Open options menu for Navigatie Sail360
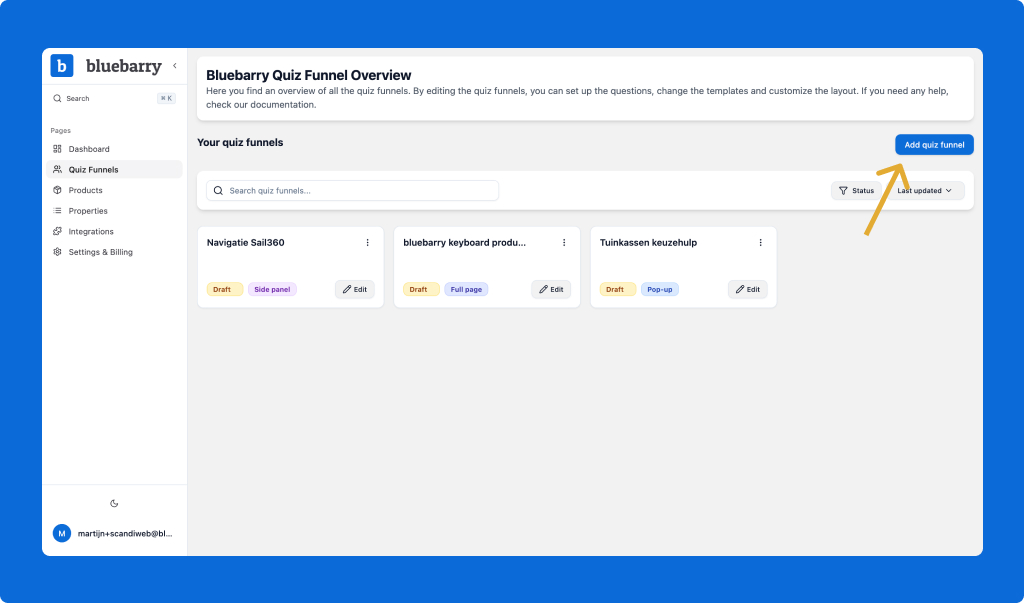1024x603 pixels. tap(367, 242)
